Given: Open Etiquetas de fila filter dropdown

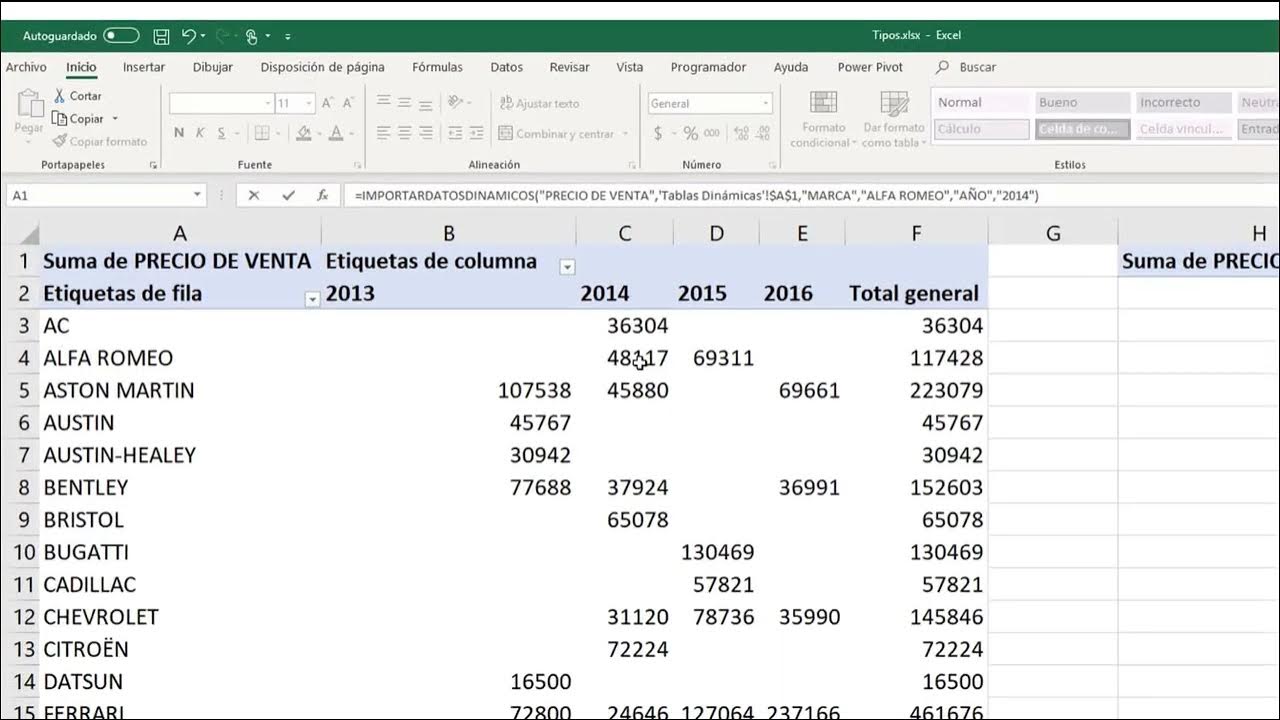Looking at the screenshot, I should 312,299.
